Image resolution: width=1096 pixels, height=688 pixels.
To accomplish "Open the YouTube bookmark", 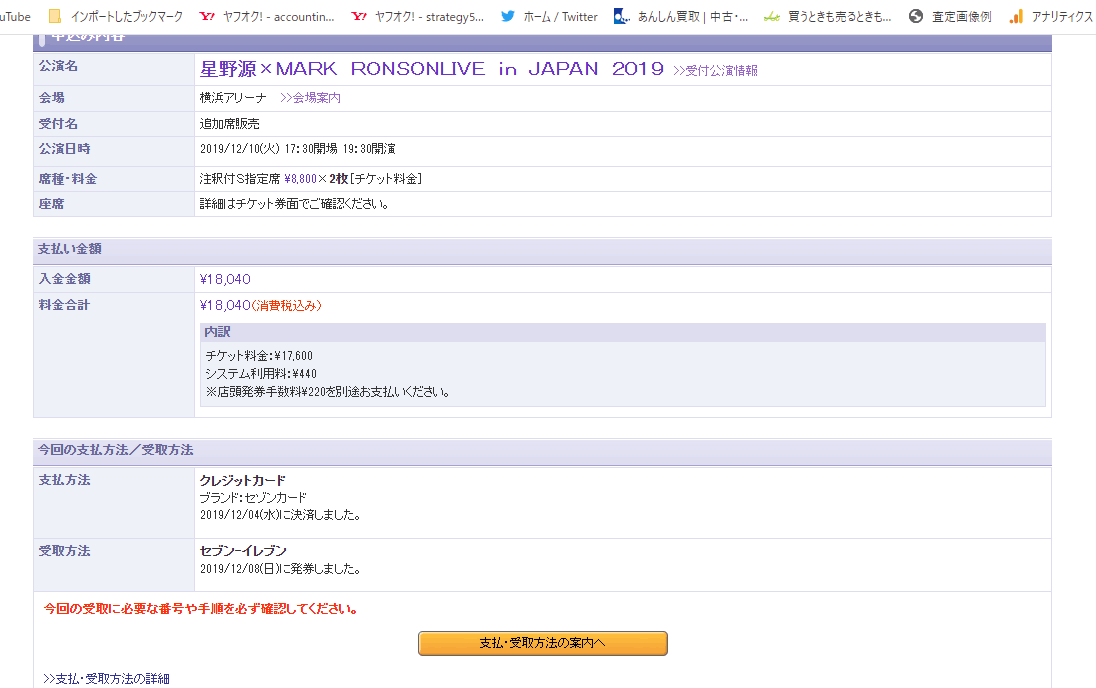I will coord(15,16).
